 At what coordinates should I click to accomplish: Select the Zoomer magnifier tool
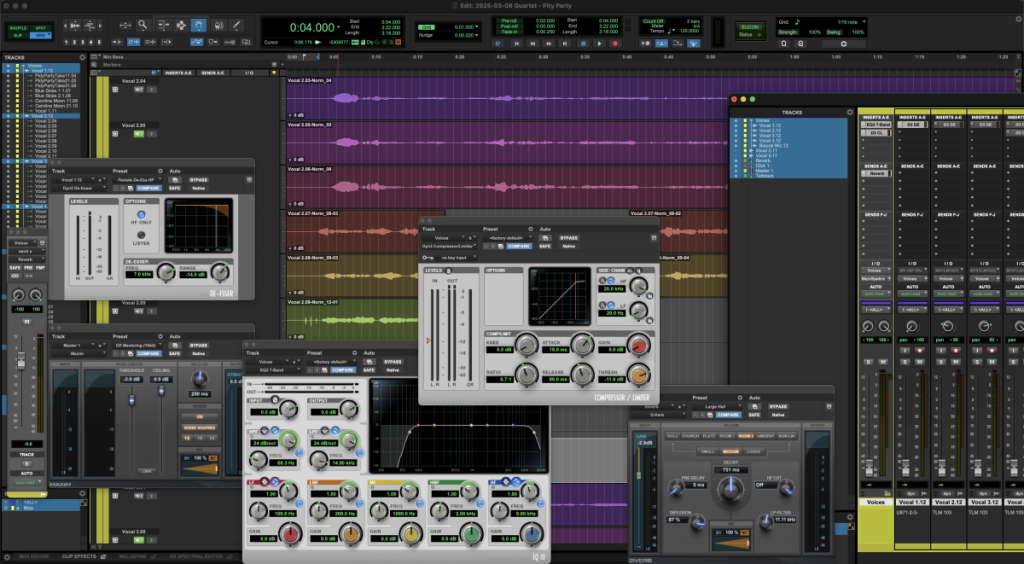click(142, 25)
